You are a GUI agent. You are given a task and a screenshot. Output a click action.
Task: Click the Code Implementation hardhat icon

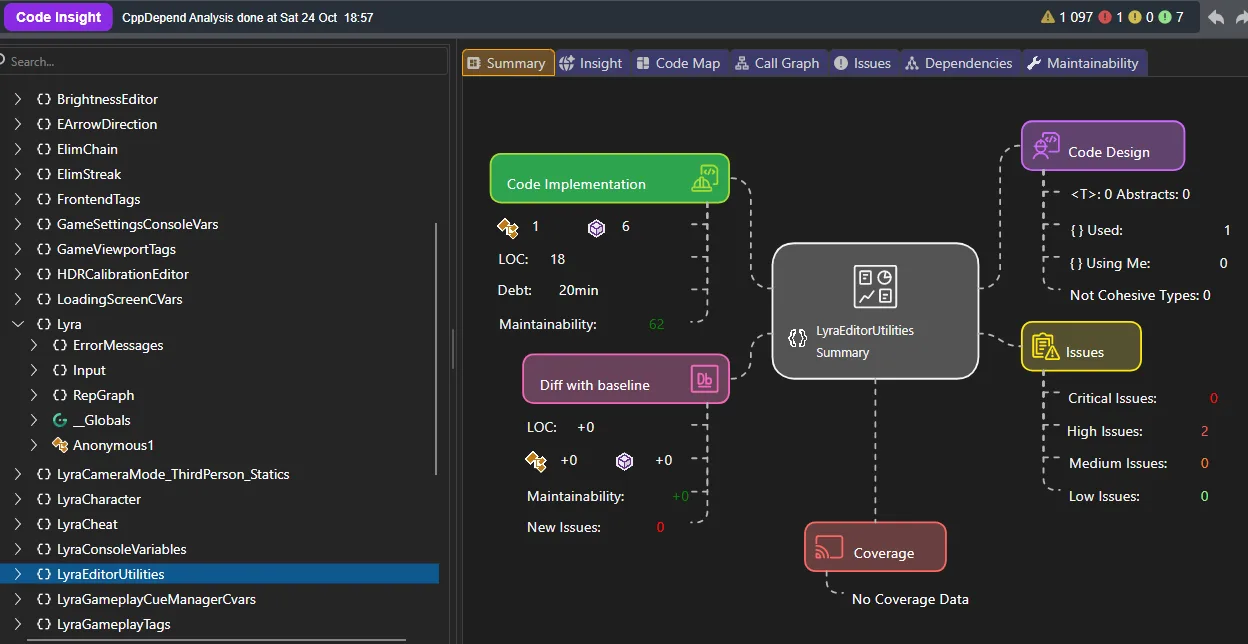pos(704,178)
